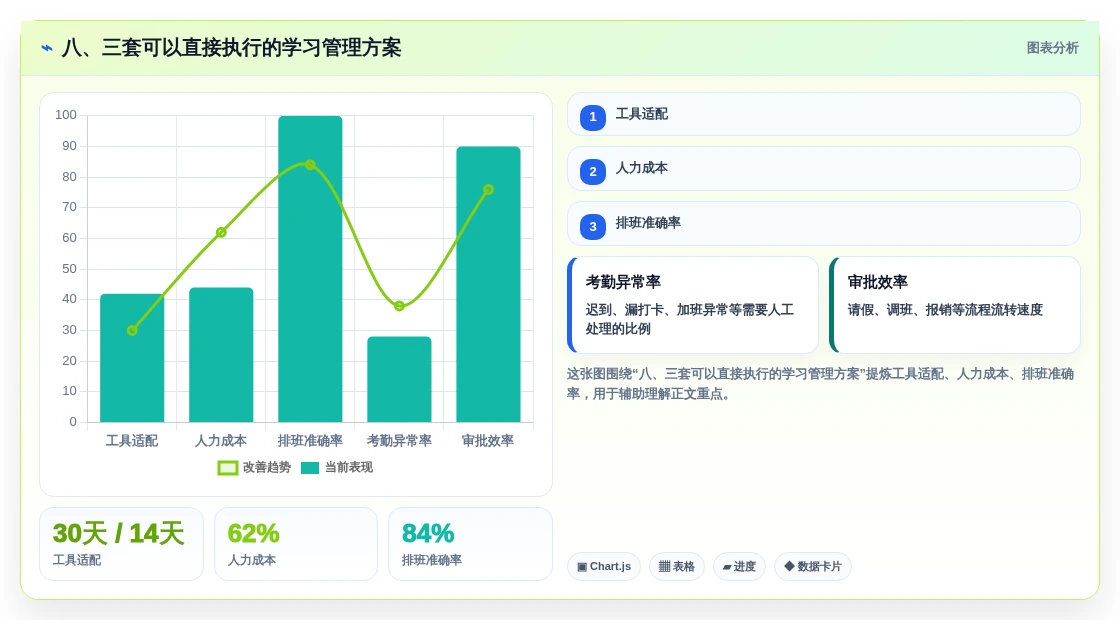Click the trend line point above 人力成本

(221, 232)
